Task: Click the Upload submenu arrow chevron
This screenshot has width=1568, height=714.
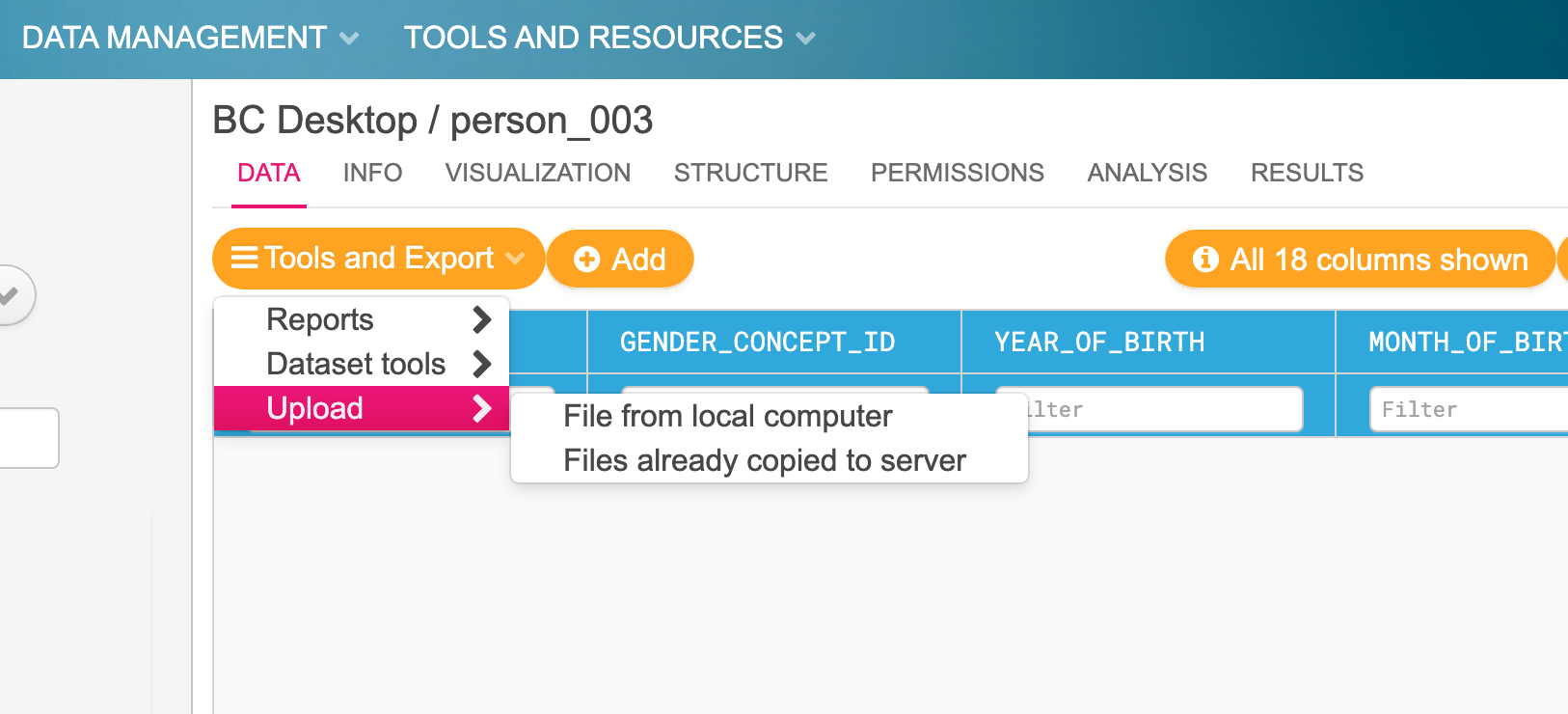Action: (482, 408)
